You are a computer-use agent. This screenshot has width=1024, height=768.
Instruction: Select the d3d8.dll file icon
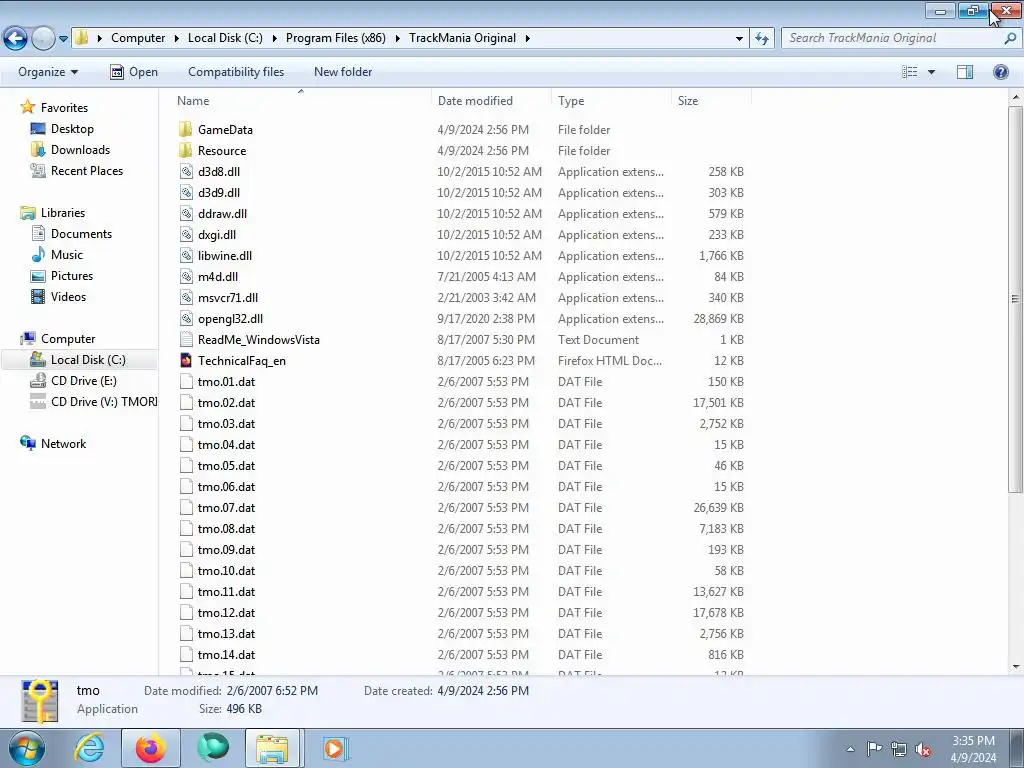pyautogui.click(x=186, y=172)
